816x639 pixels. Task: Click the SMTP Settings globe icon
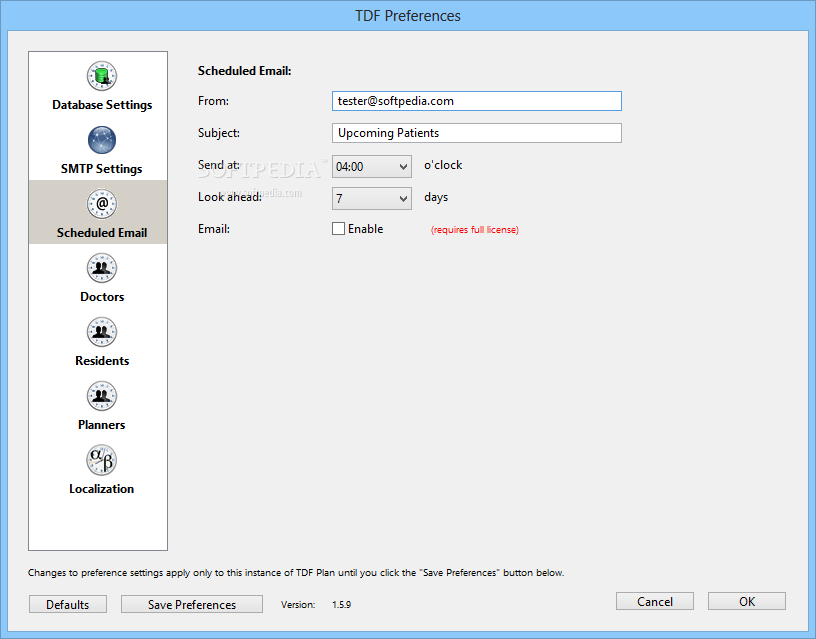(101, 140)
